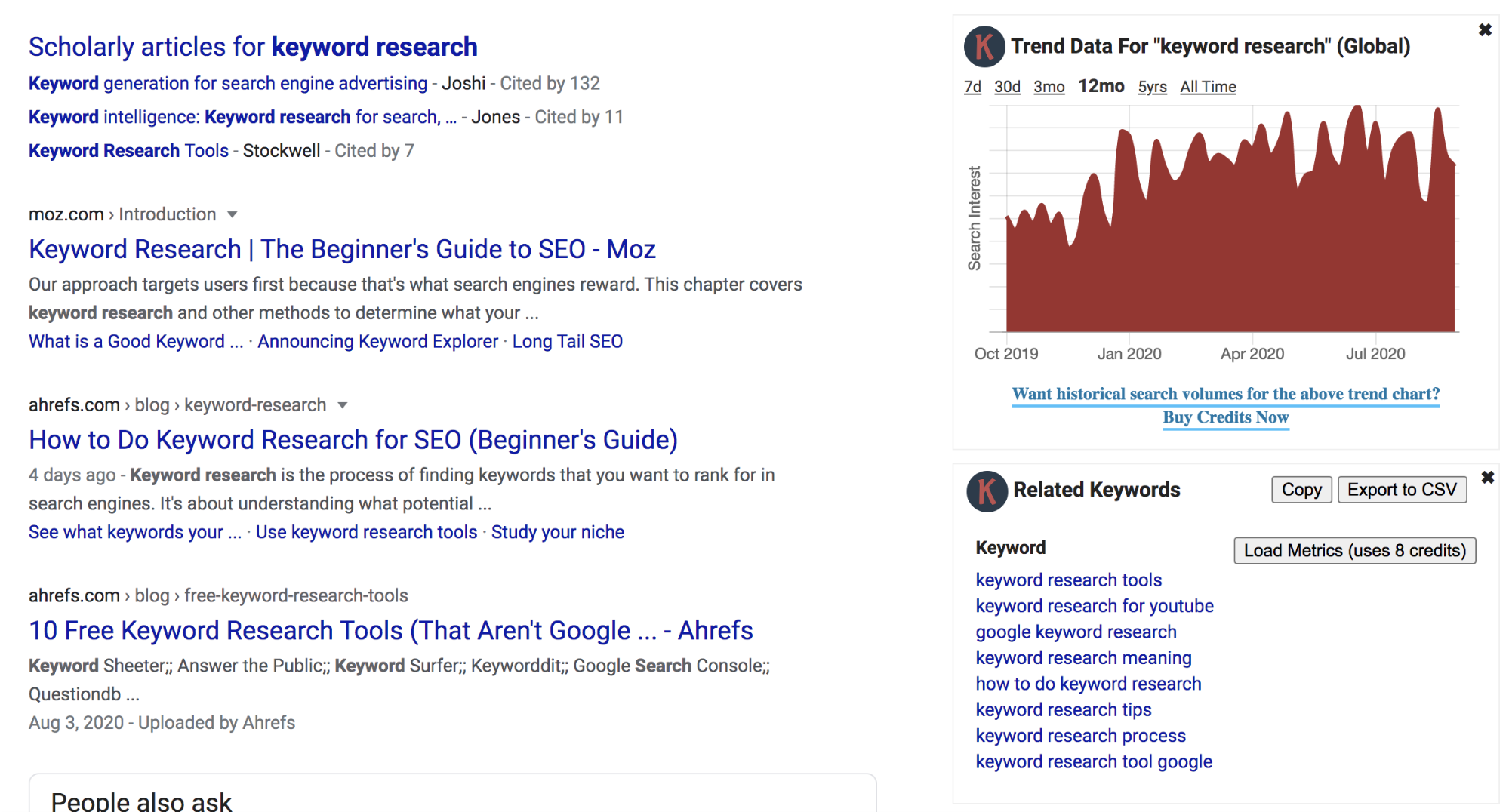View All Time trend data
This screenshot has height=812, width=1509.
[x=1208, y=87]
